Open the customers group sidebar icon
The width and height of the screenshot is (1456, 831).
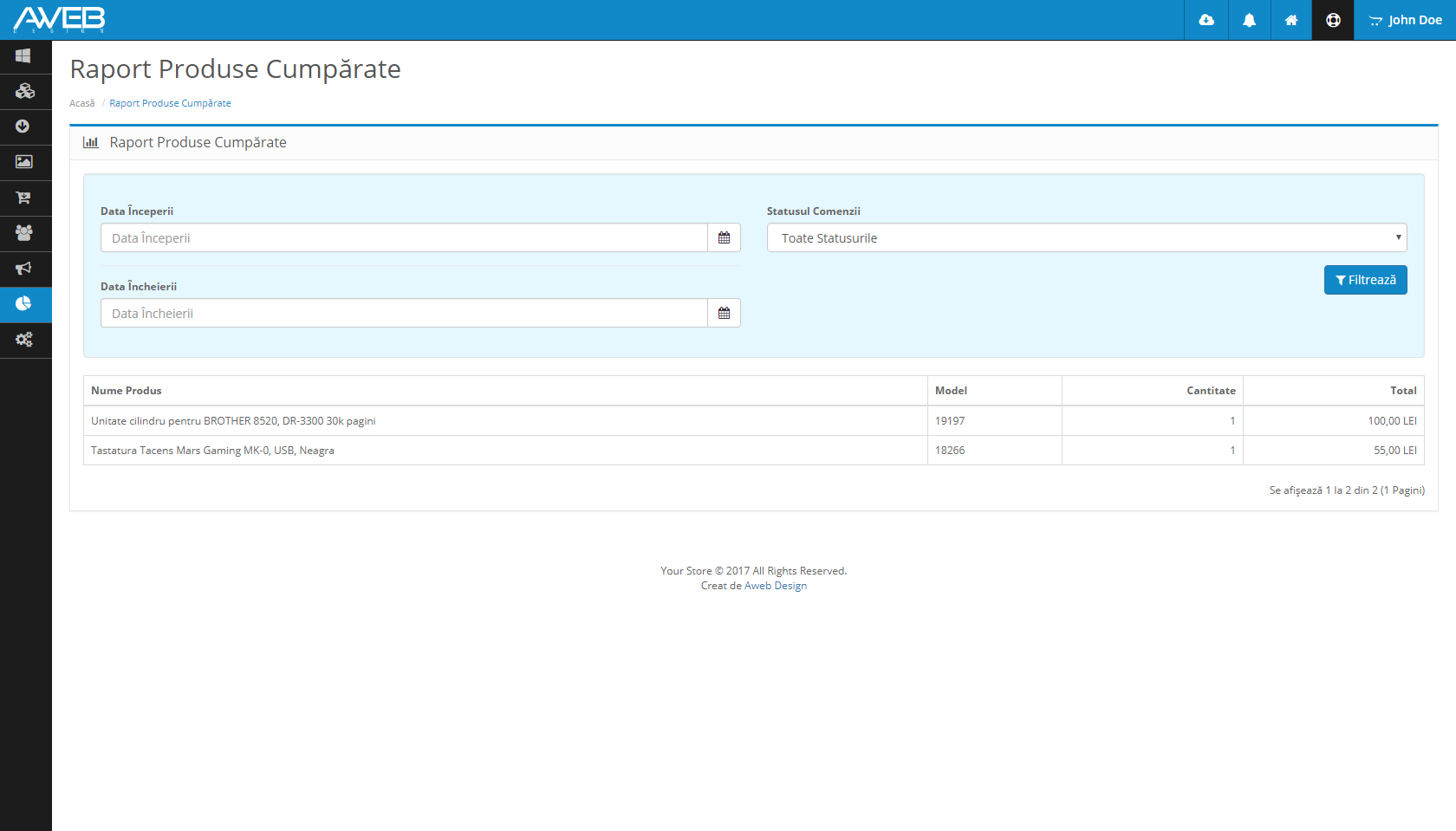click(24, 233)
